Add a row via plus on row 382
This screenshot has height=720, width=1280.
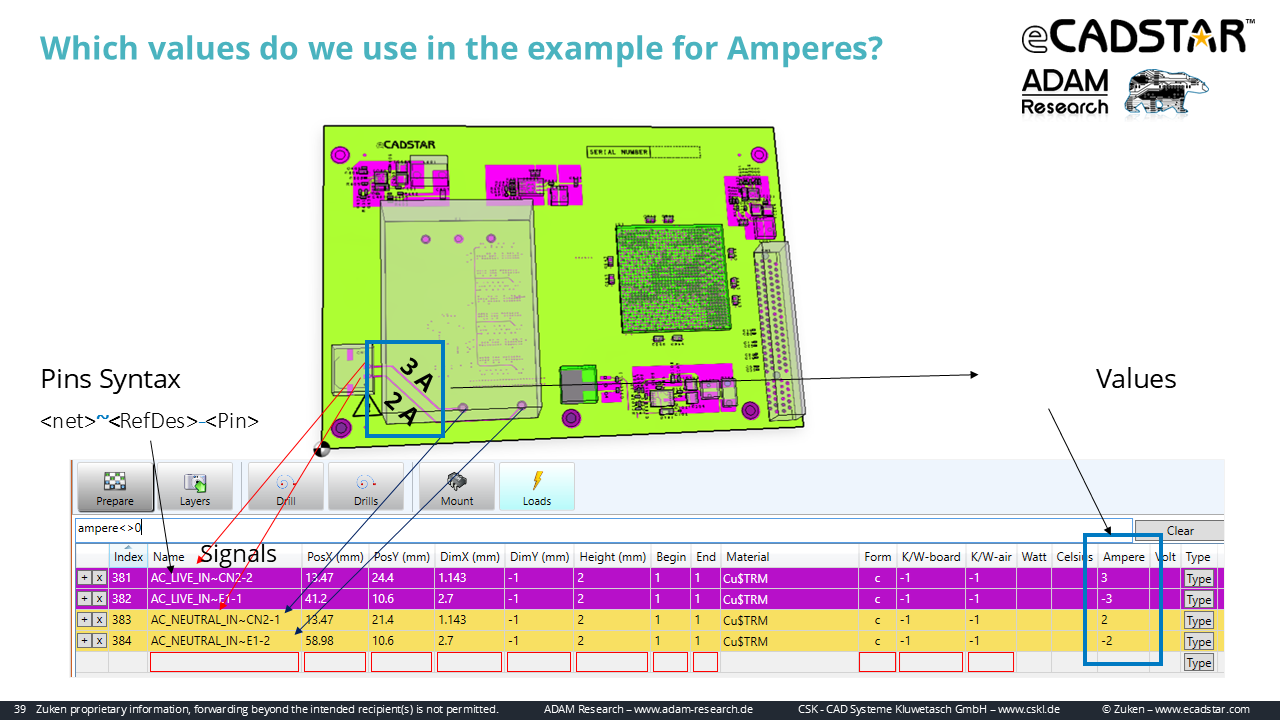point(84,599)
